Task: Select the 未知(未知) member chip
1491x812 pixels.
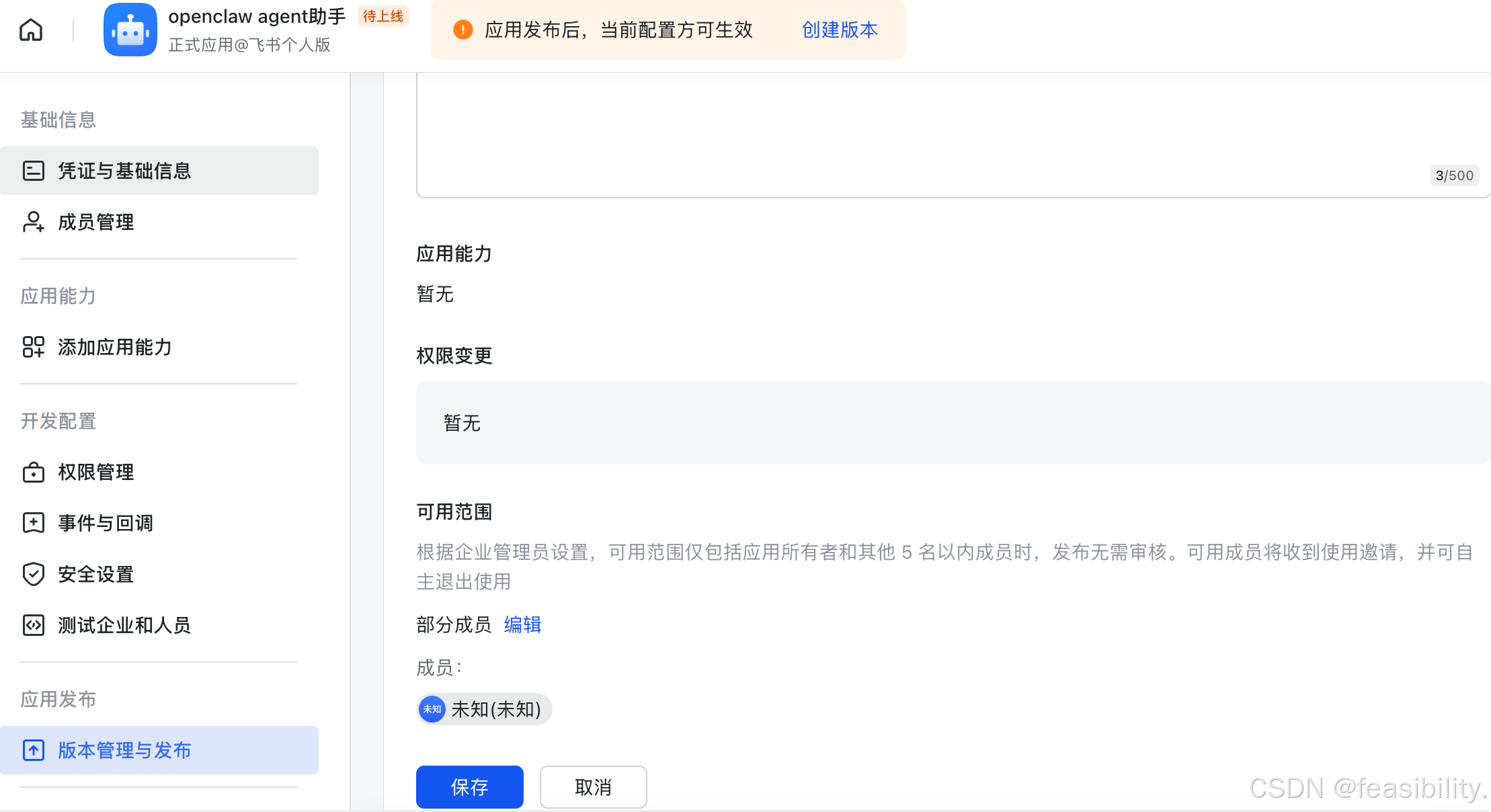Action: pos(483,709)
